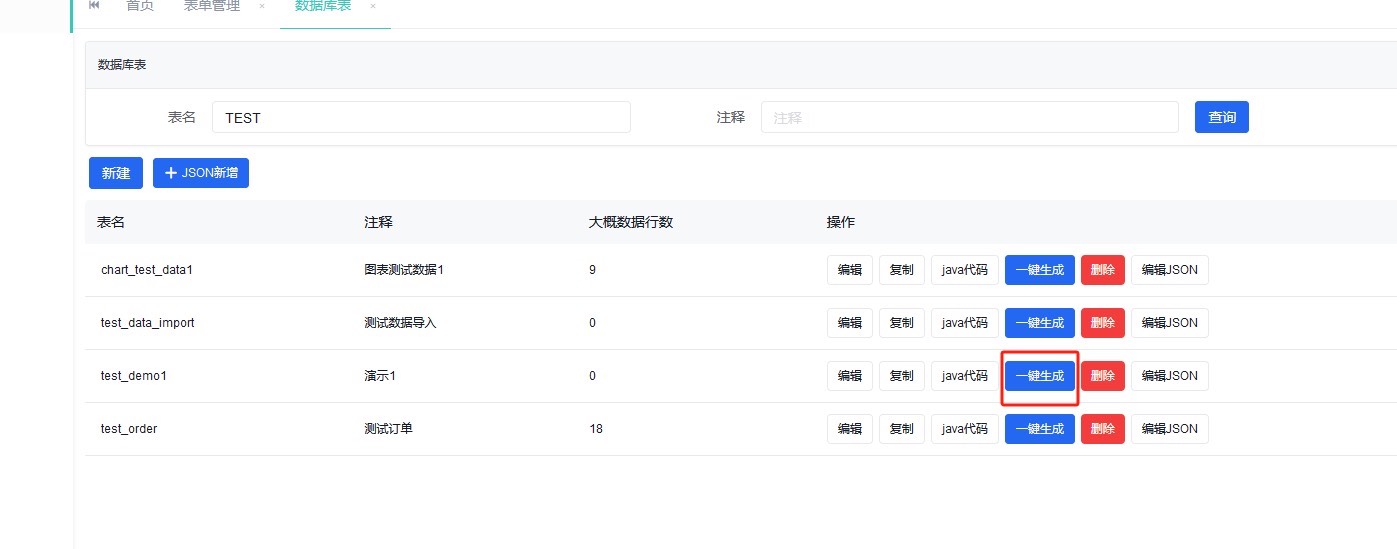The image size is (1397, 549).
Task: Close the 数据库表 tab
Action: (x=373, y=6)
